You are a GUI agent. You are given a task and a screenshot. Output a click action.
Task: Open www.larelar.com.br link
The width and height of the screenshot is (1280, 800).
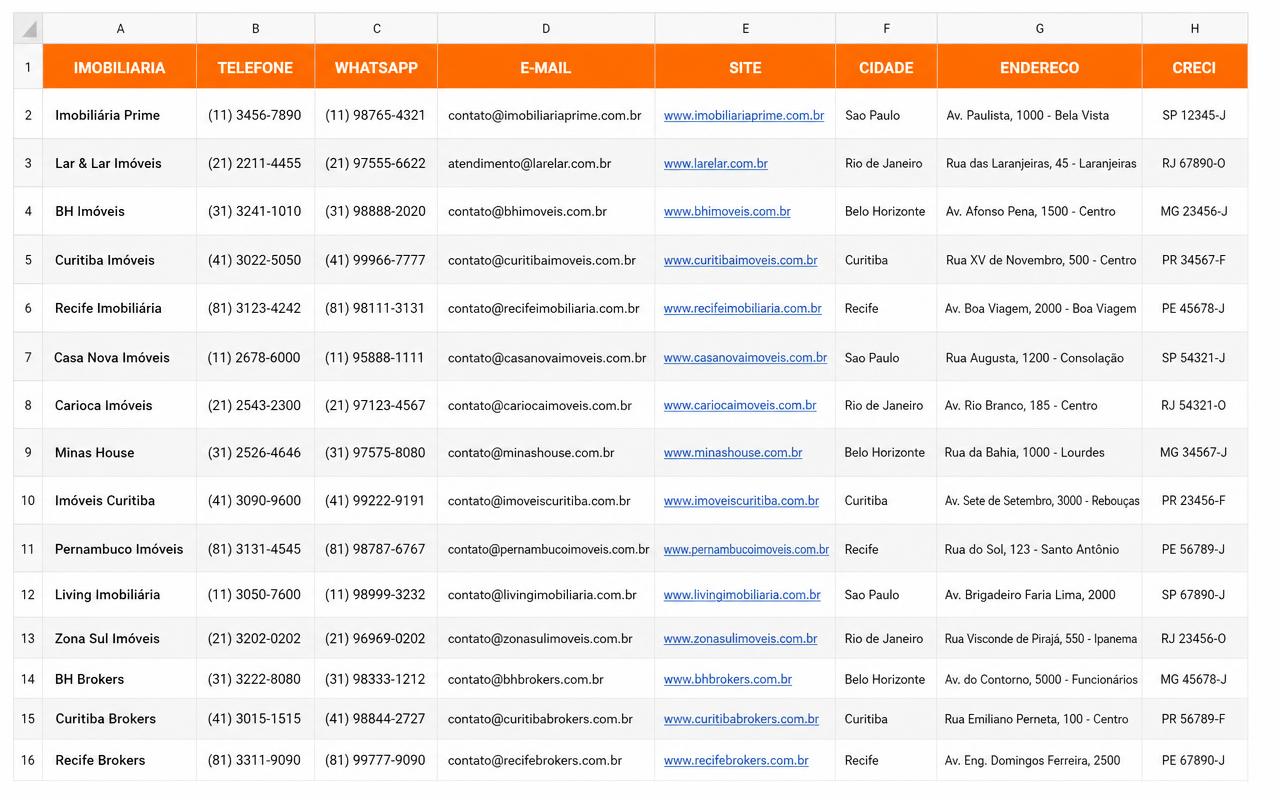716,163
